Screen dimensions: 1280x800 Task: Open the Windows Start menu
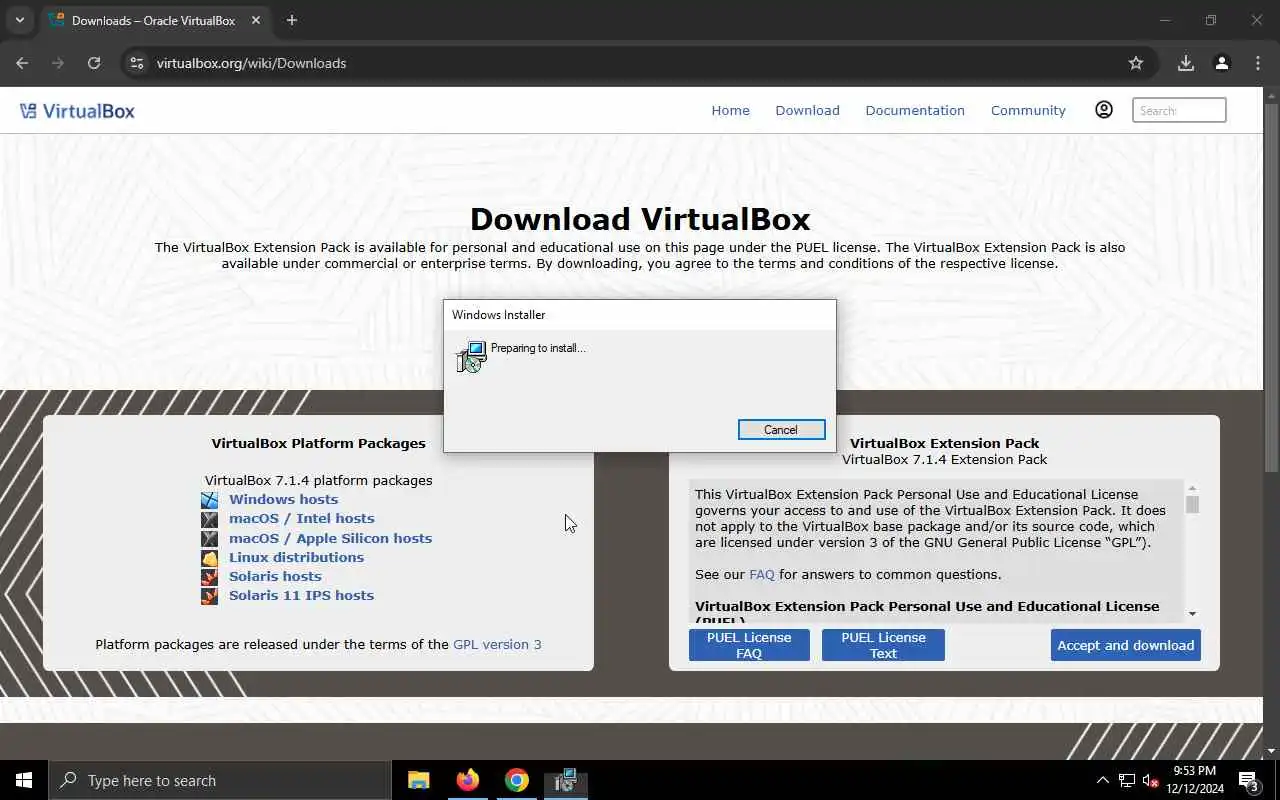click(x=24, y=780)
